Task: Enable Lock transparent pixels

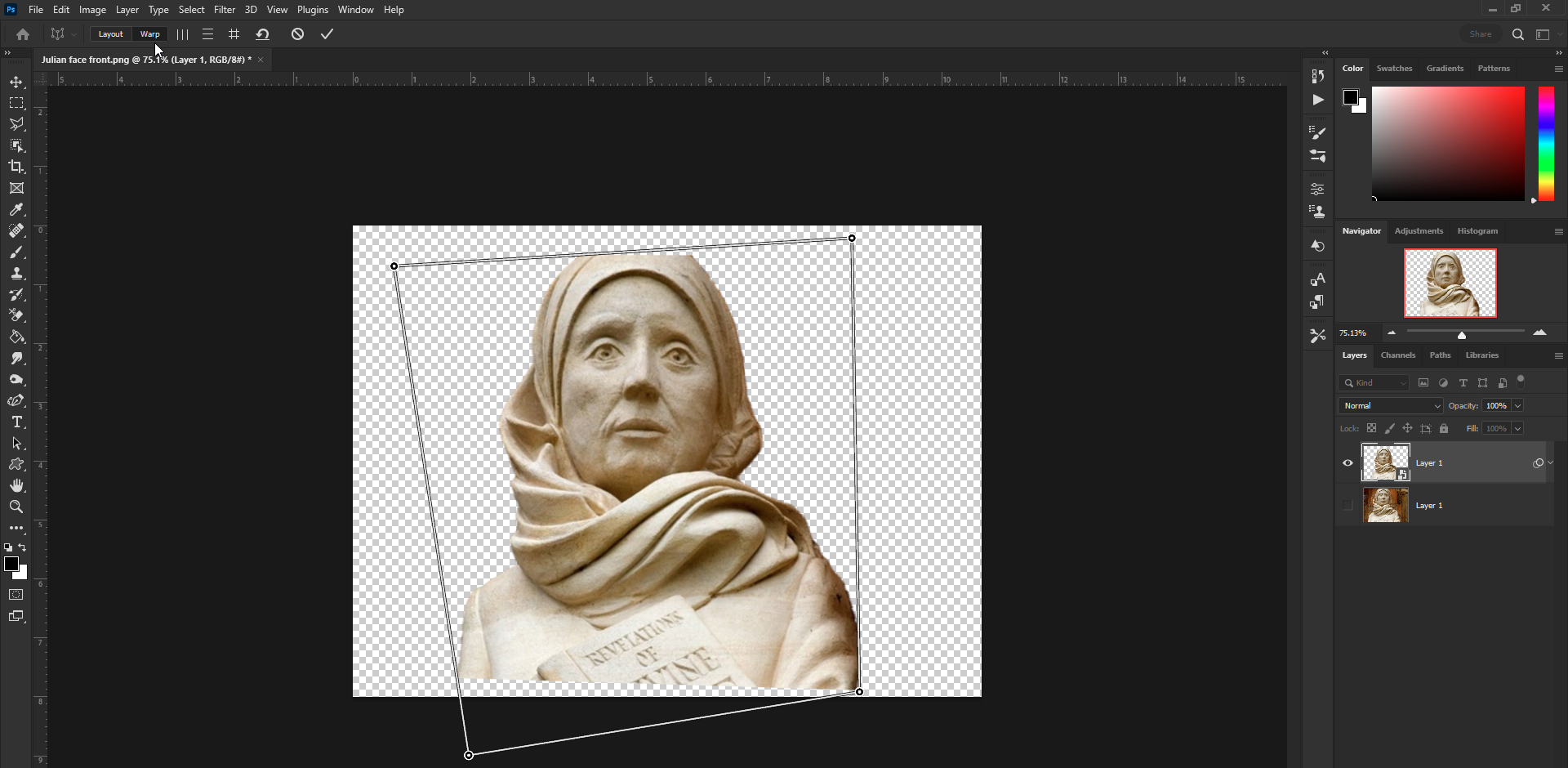Action: coord(1372,428)
